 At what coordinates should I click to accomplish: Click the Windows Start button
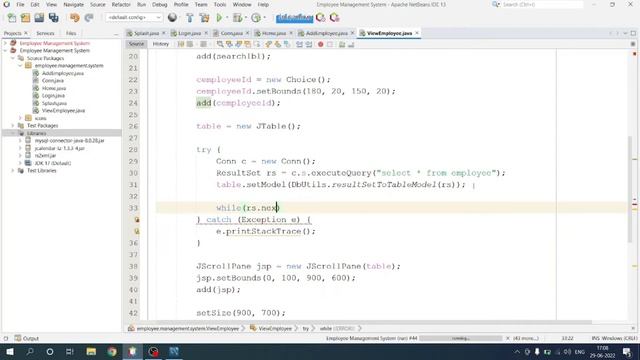(x=9, y=351)
